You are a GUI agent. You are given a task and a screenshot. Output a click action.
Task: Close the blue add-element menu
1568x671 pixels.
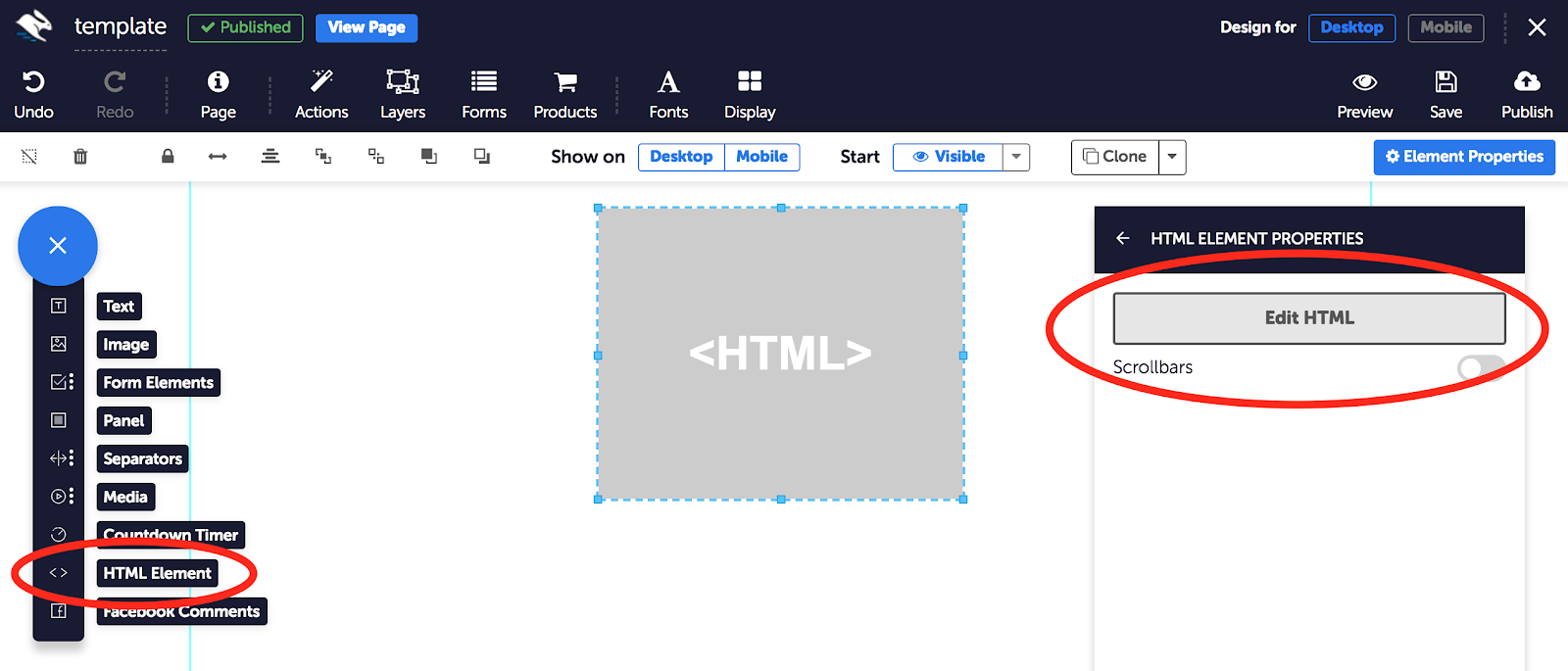(58, 246)
